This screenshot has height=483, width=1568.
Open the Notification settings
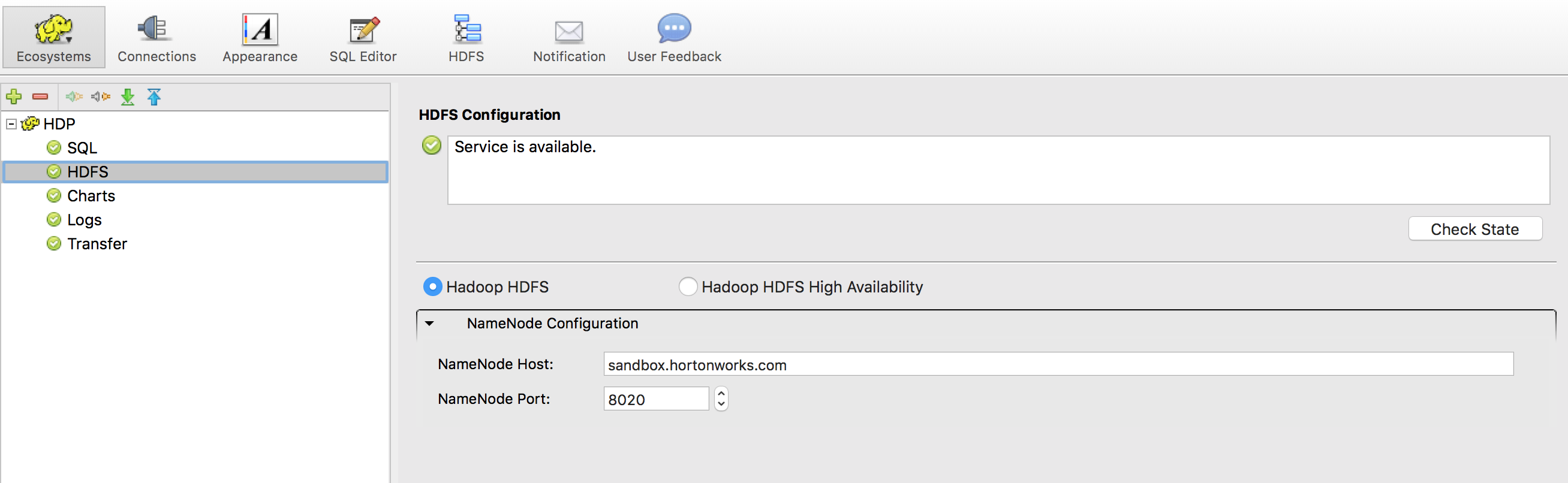coord(568,37)
